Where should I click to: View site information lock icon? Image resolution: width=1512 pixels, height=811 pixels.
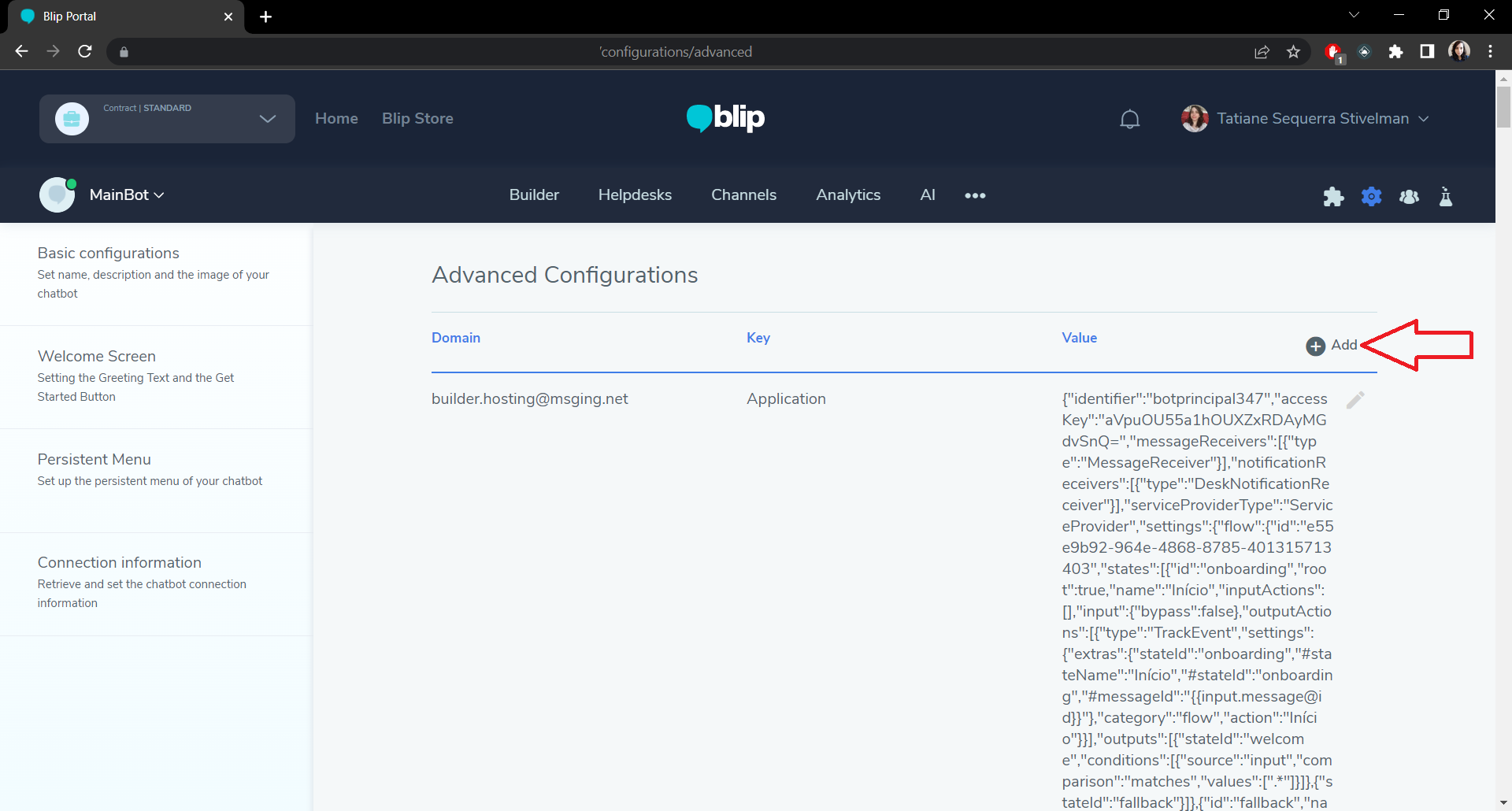pos(124,52)
